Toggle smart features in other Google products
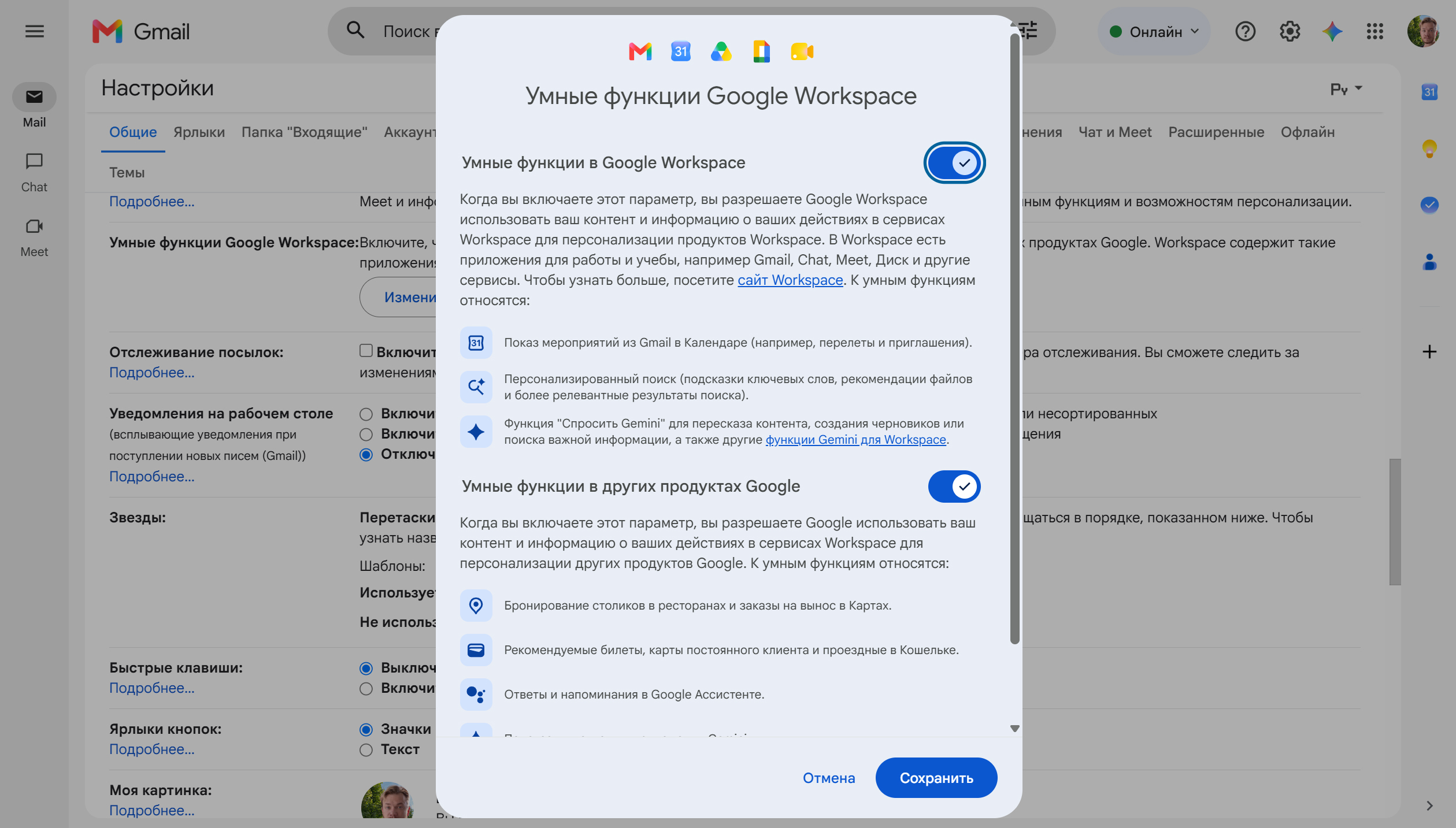Image resolution: width=1456 pixels, height=828 pixels. tap(954, 487)
